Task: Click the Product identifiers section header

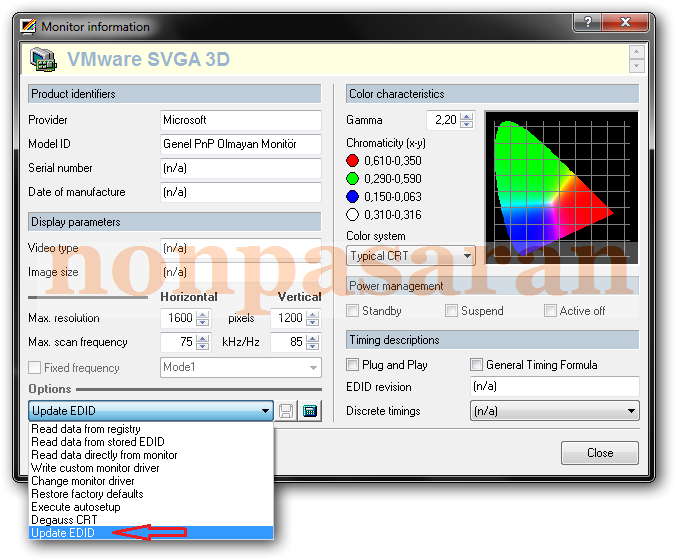Action: coord(175,94)
